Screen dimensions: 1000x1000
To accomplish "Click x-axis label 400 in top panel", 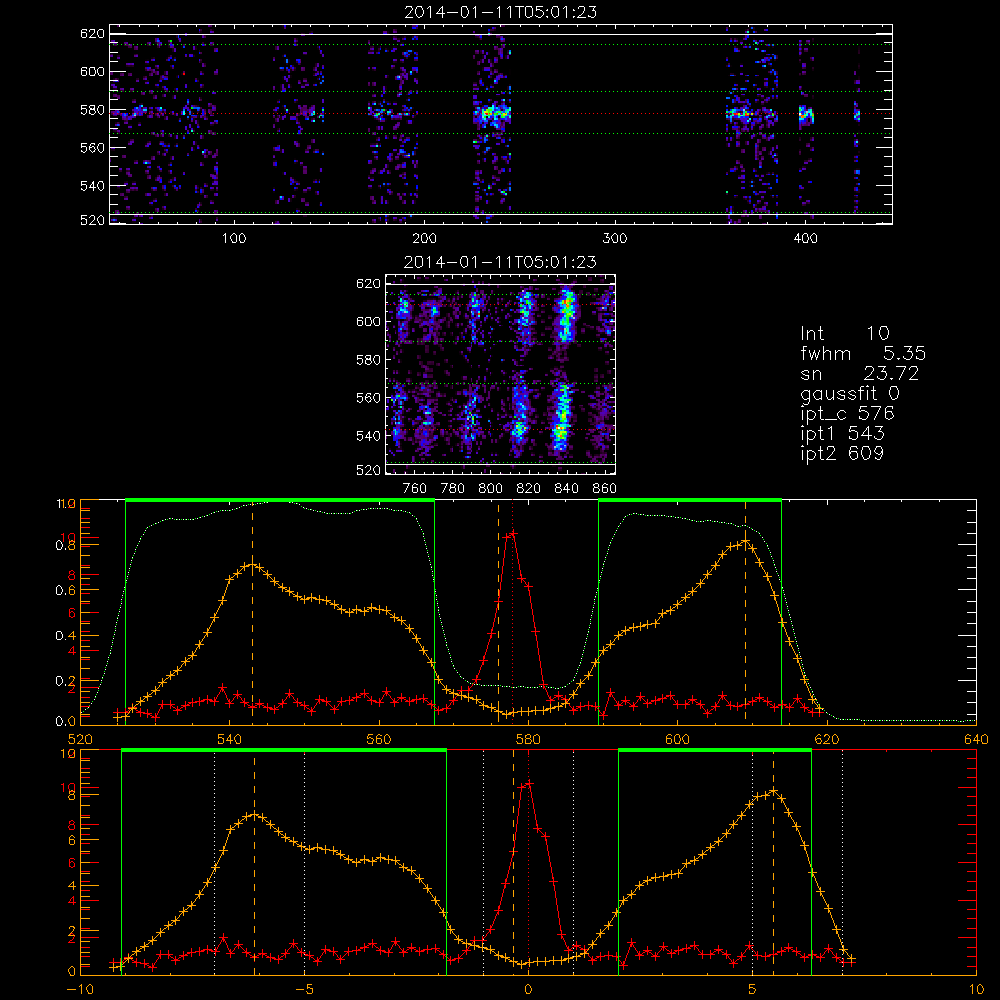I will pos(805,239).
